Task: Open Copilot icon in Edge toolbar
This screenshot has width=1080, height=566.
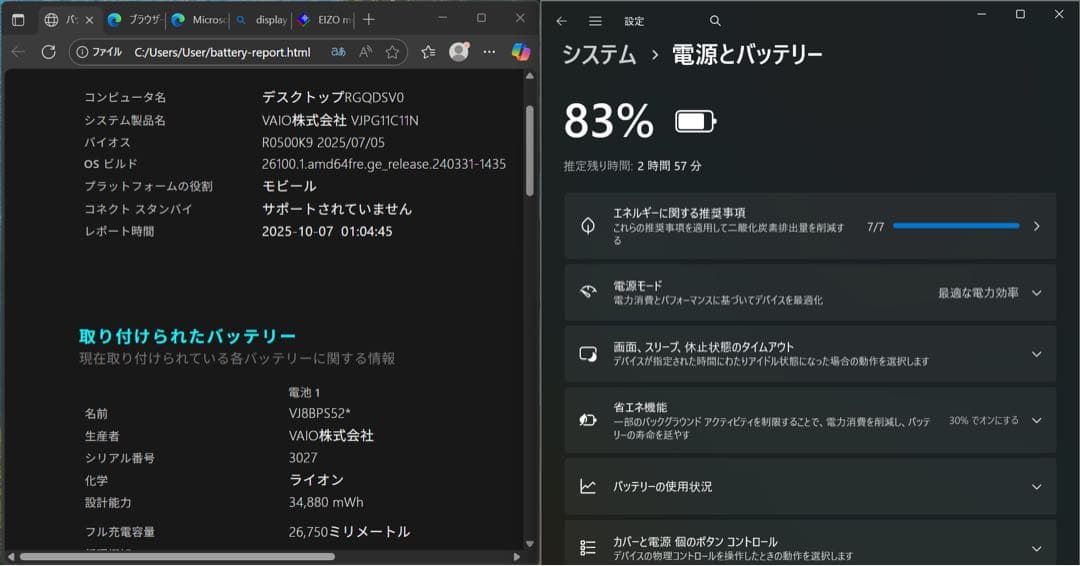Action: pos(521,52)
